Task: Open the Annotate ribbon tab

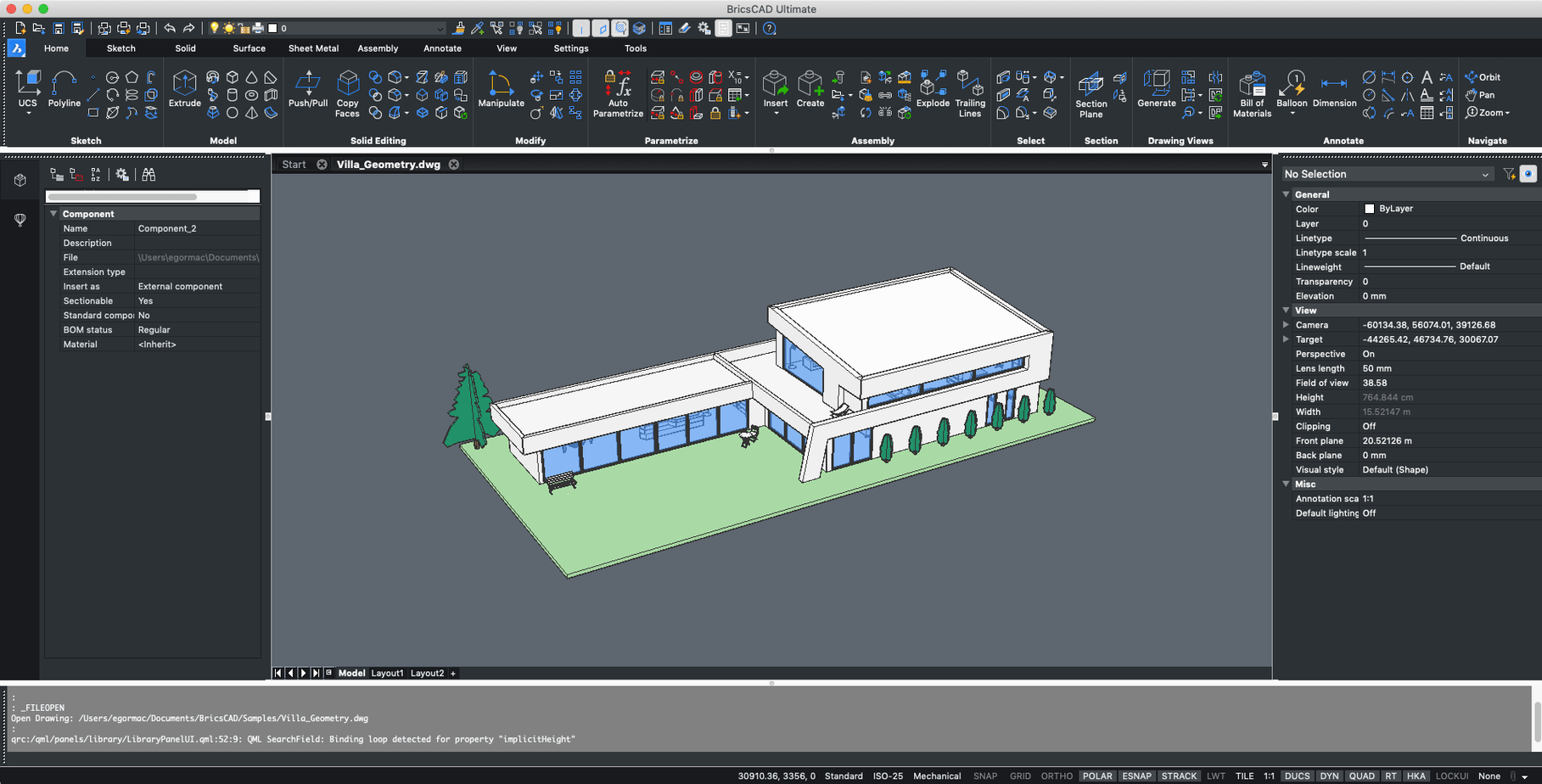Action: [442, 48]
